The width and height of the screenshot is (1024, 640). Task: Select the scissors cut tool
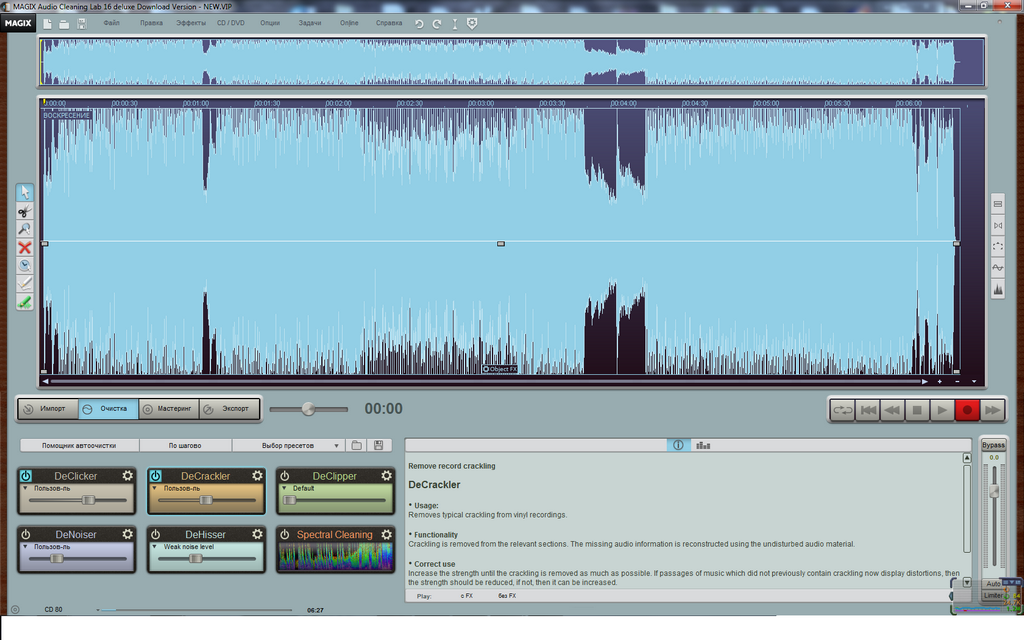(x=25, y=211)
